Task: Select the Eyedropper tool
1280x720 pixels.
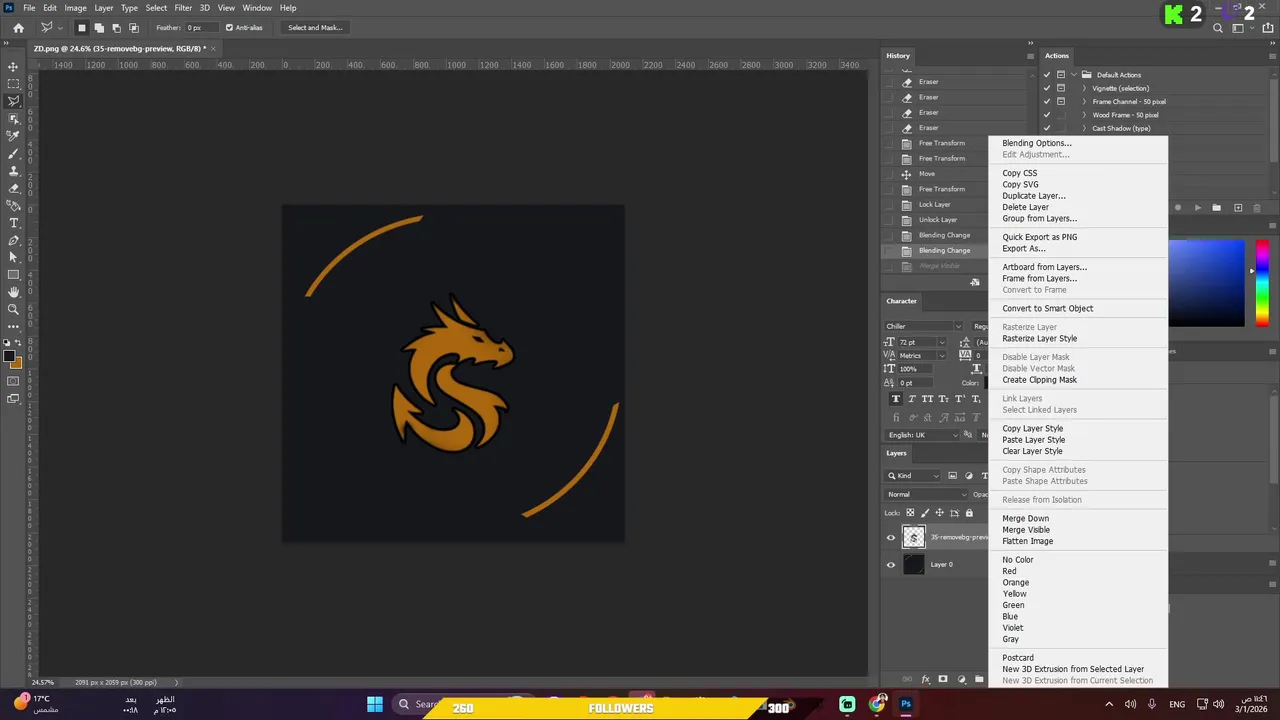Action: (13, 136)
